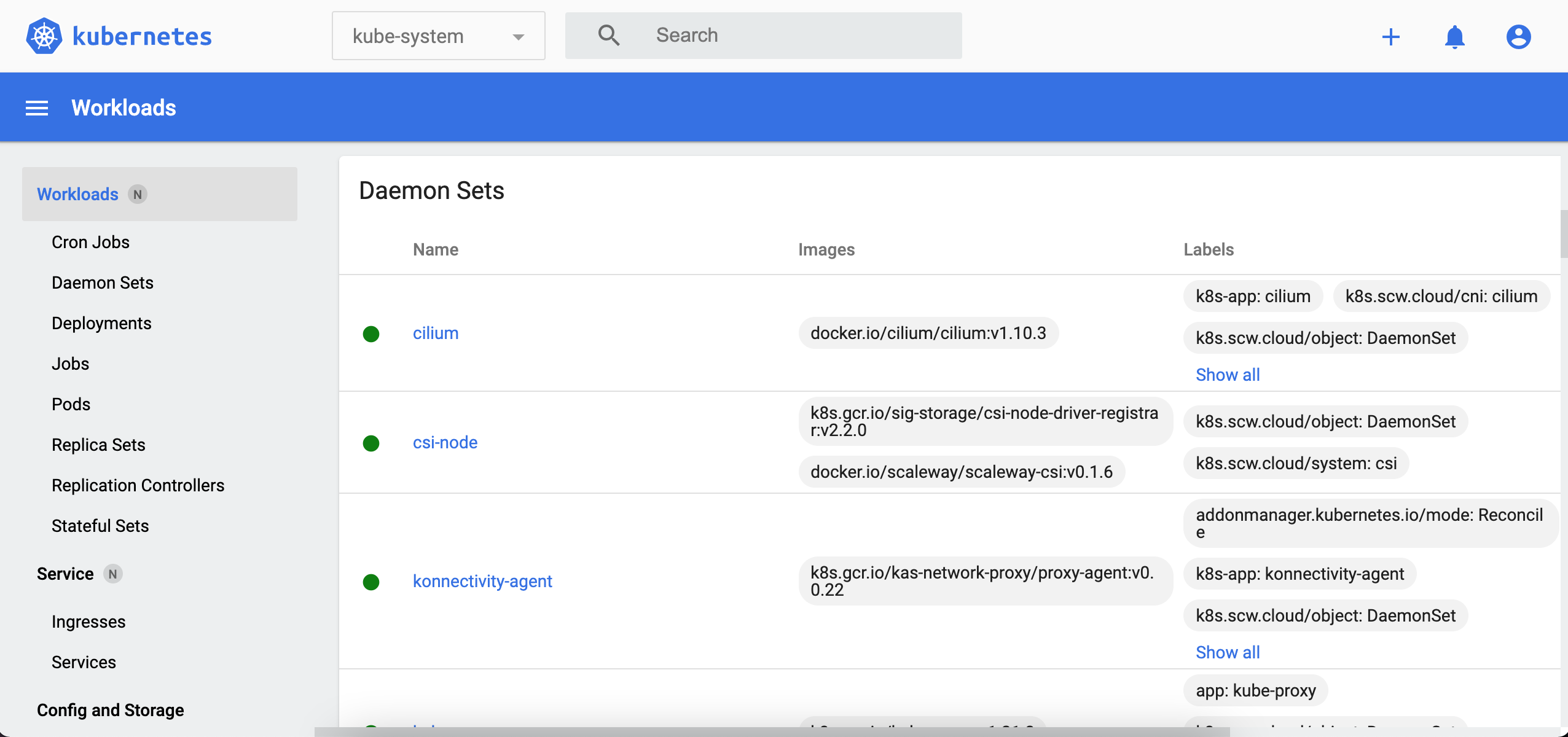Open the notifications bell

click(1455, 37)
